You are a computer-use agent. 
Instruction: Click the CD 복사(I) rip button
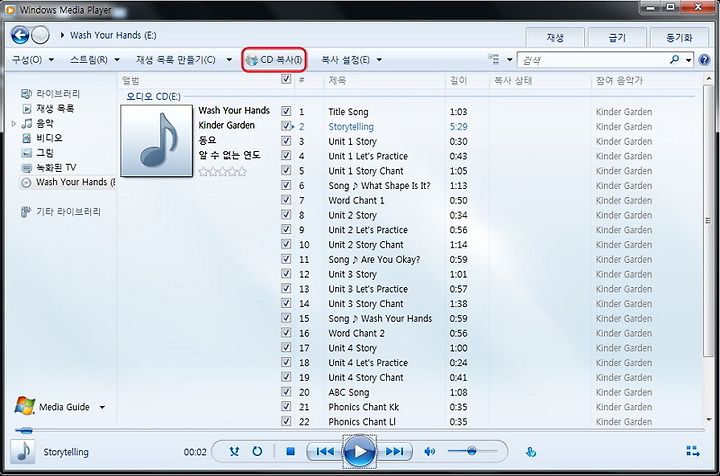274,60
